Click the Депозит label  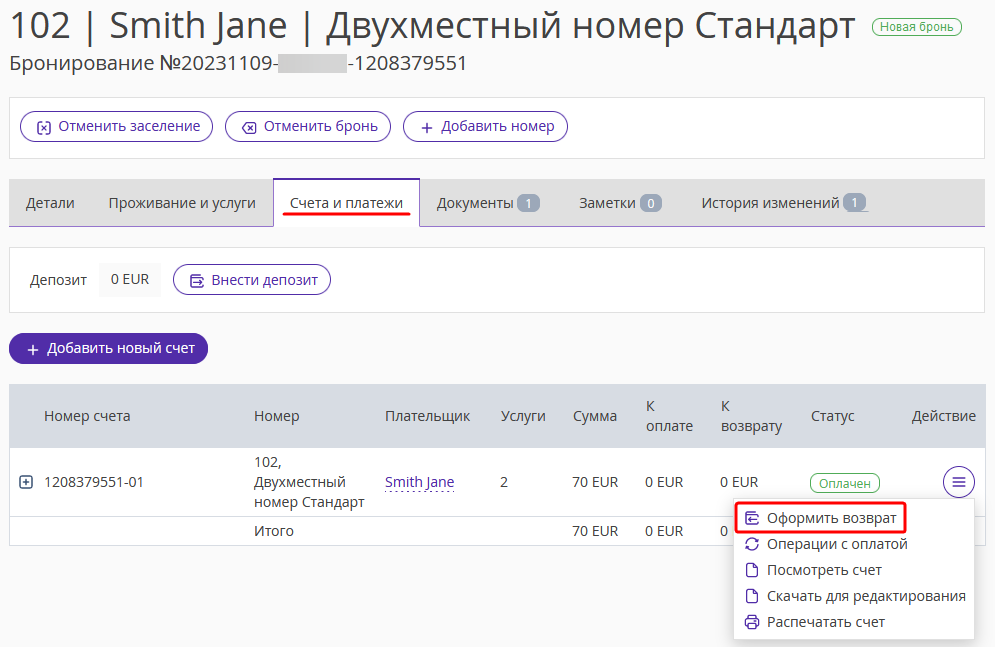pos(58,280)
